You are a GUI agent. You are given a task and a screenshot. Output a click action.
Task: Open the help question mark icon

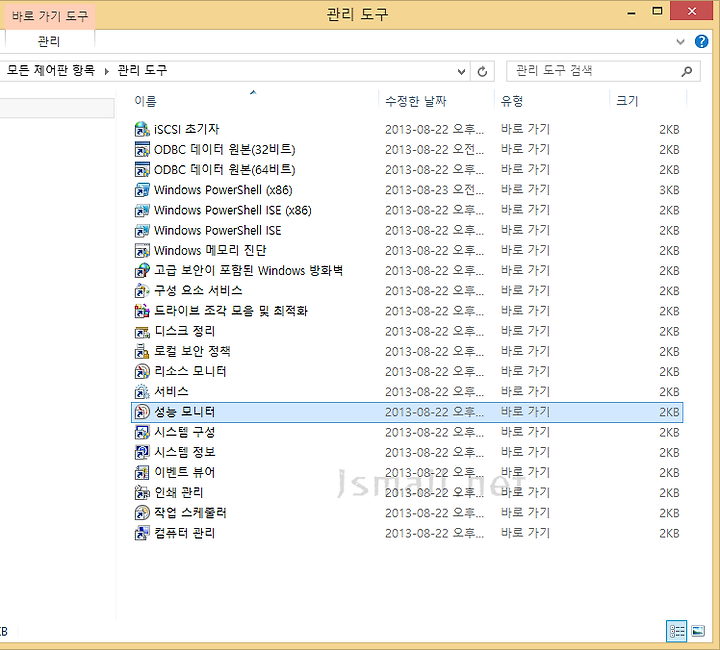(701, 41)
